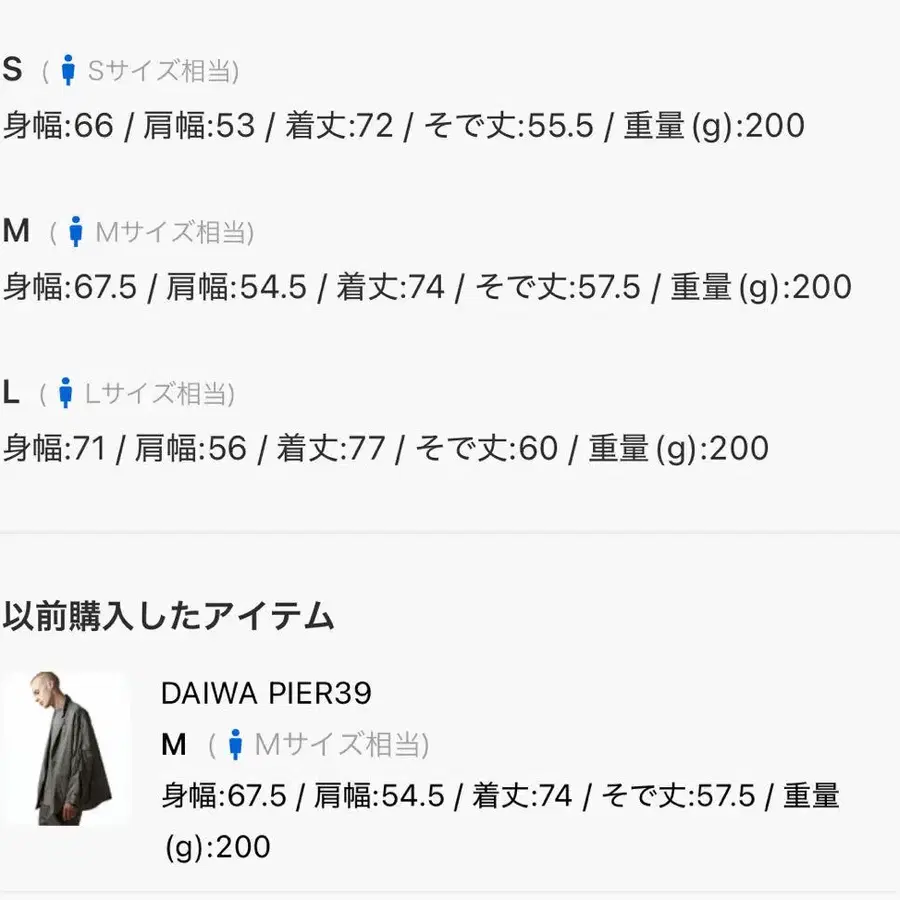Select the bold M size heading in list
Viewport: 900px width, 900px height.
coord(16,231)
